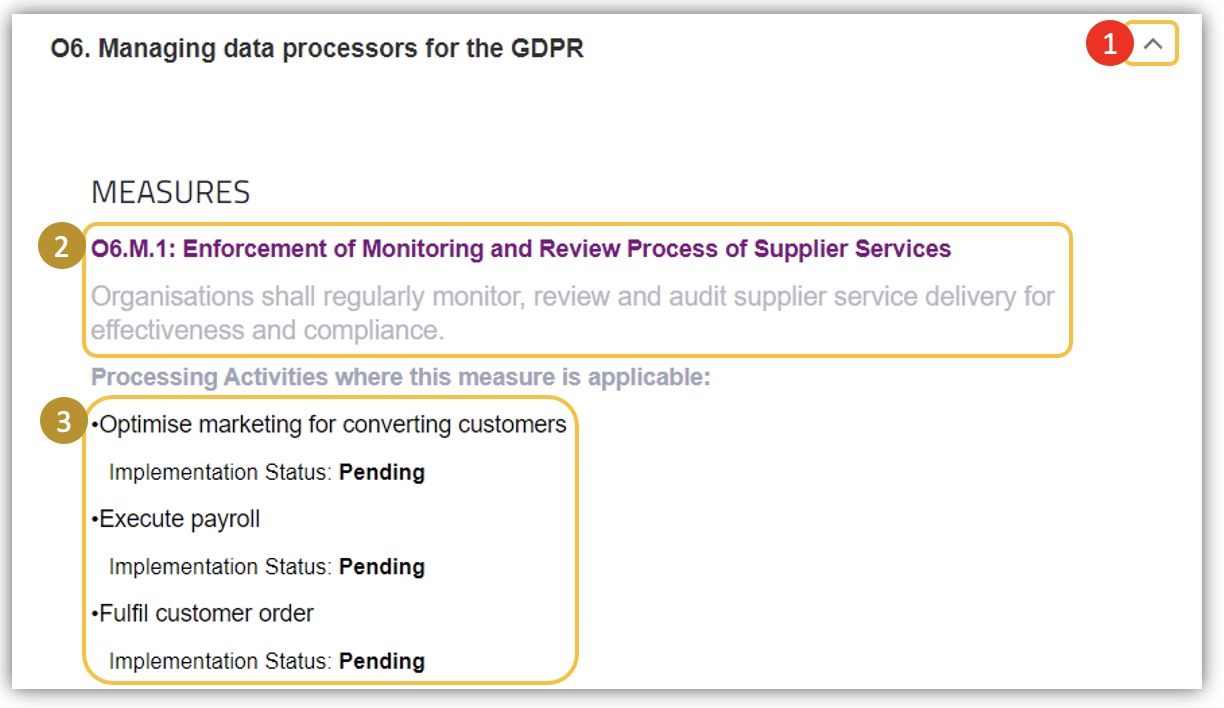Select the Execute payroll activity

(x=180, y=519)
